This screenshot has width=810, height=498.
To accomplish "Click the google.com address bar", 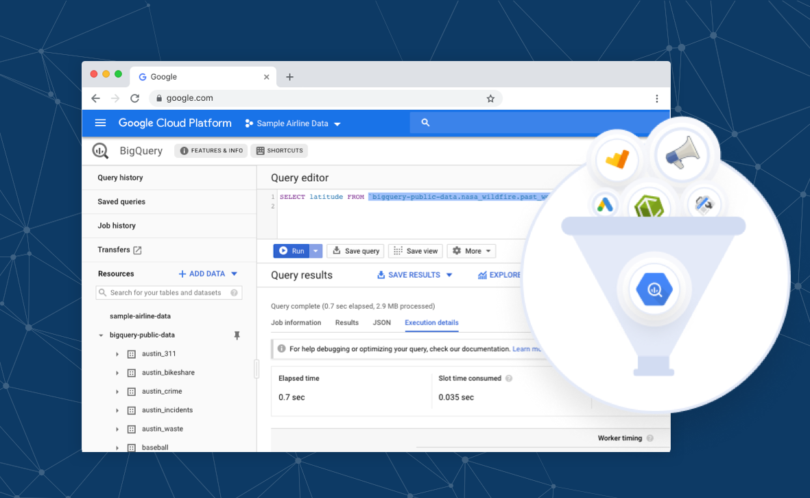I will [325, 98].
